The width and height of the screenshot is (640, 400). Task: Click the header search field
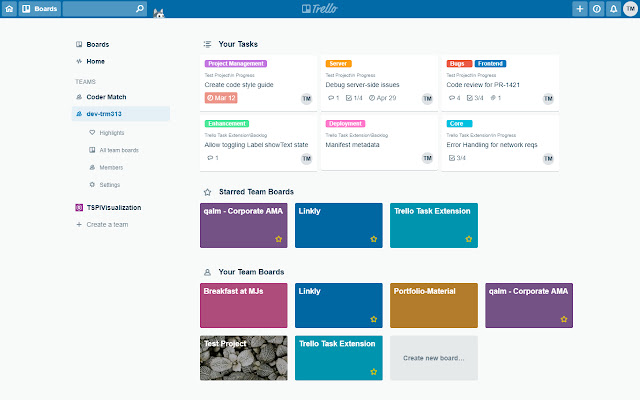pos(104,9)
